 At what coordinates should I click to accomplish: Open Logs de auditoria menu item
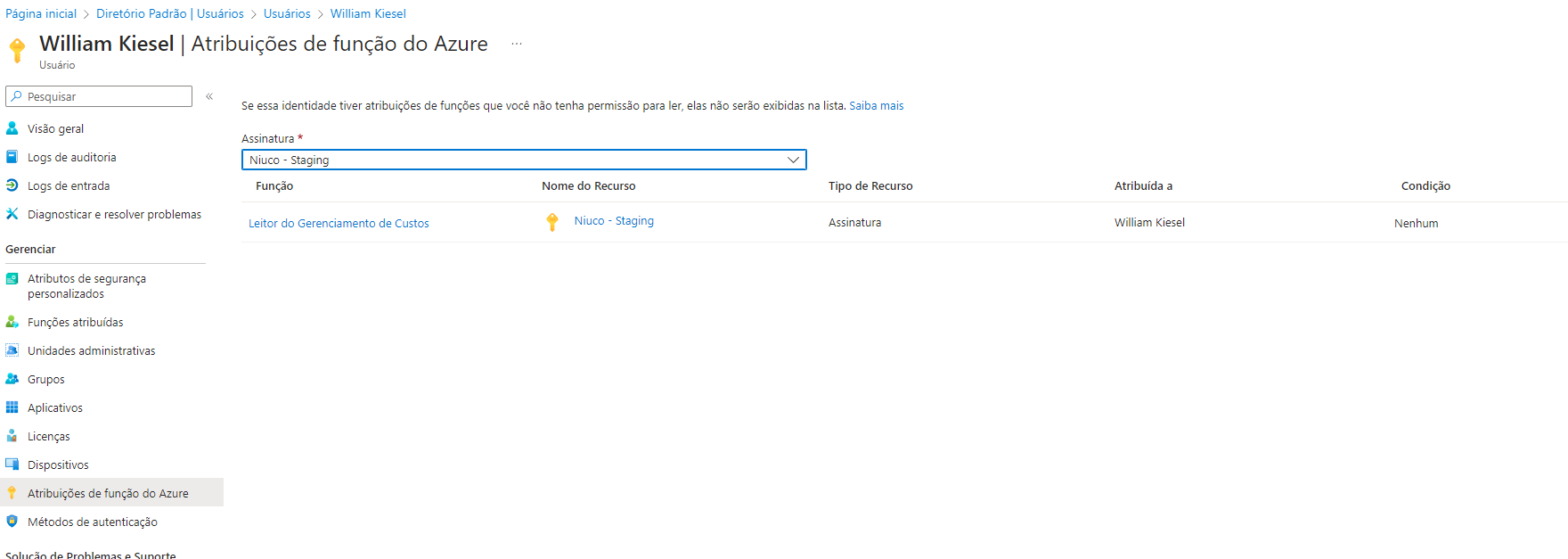pos(72,157)
